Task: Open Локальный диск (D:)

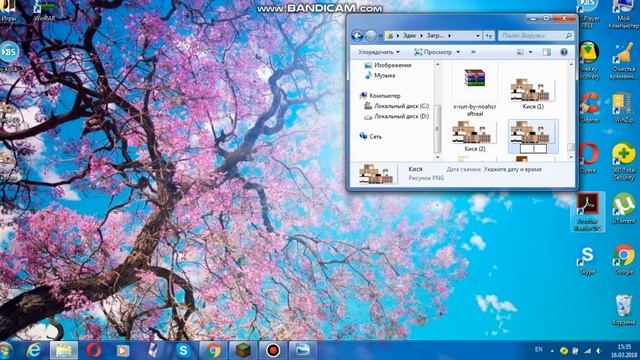Action: point(396,117)
